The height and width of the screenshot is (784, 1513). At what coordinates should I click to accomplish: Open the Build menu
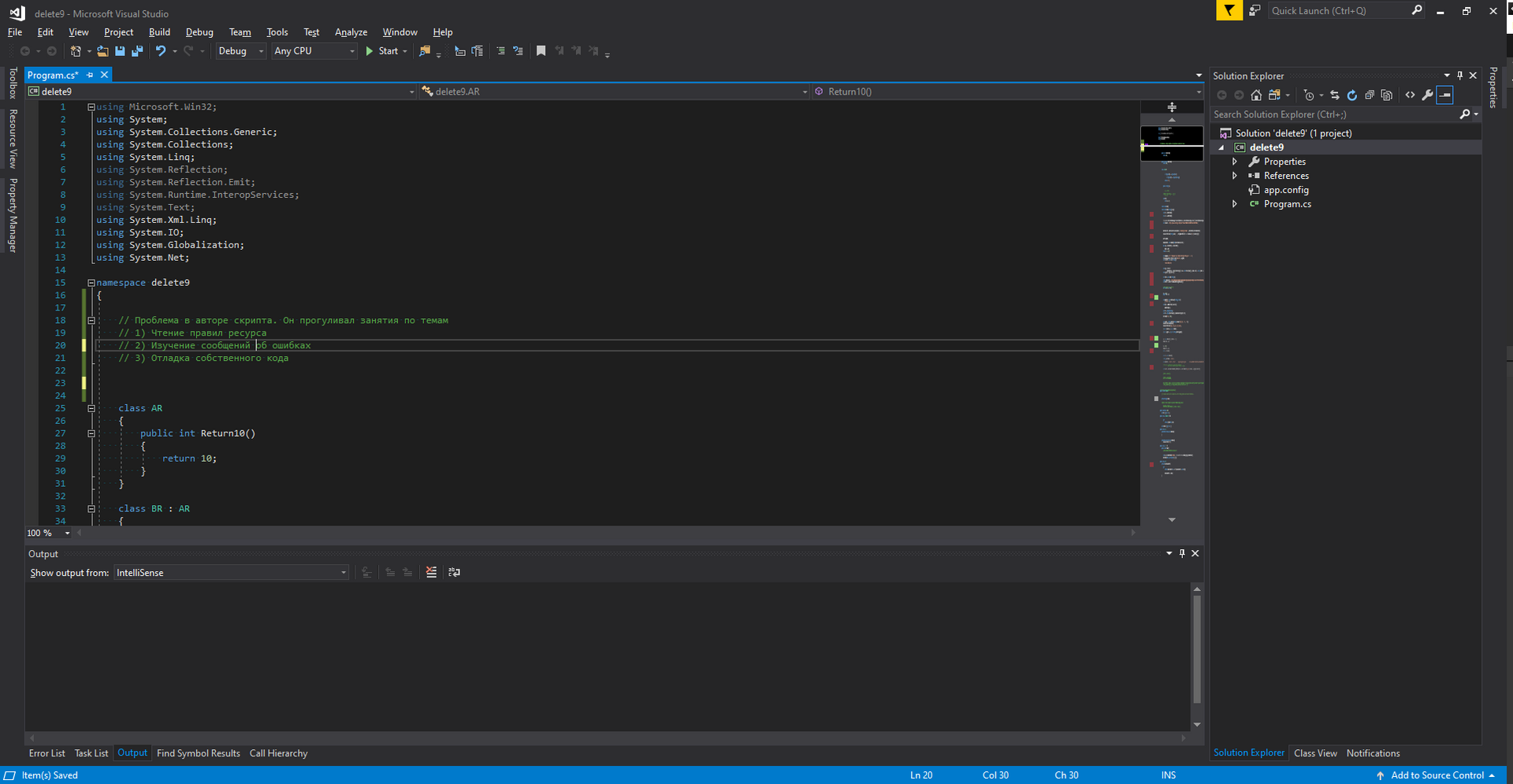(159, 32)
